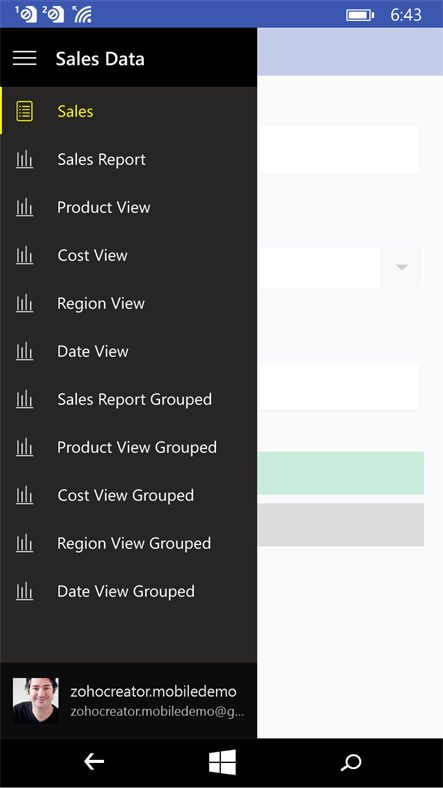Click the chart icon beside Cost View Grouped
Screen dimensions: 443x788
point(24,496)
